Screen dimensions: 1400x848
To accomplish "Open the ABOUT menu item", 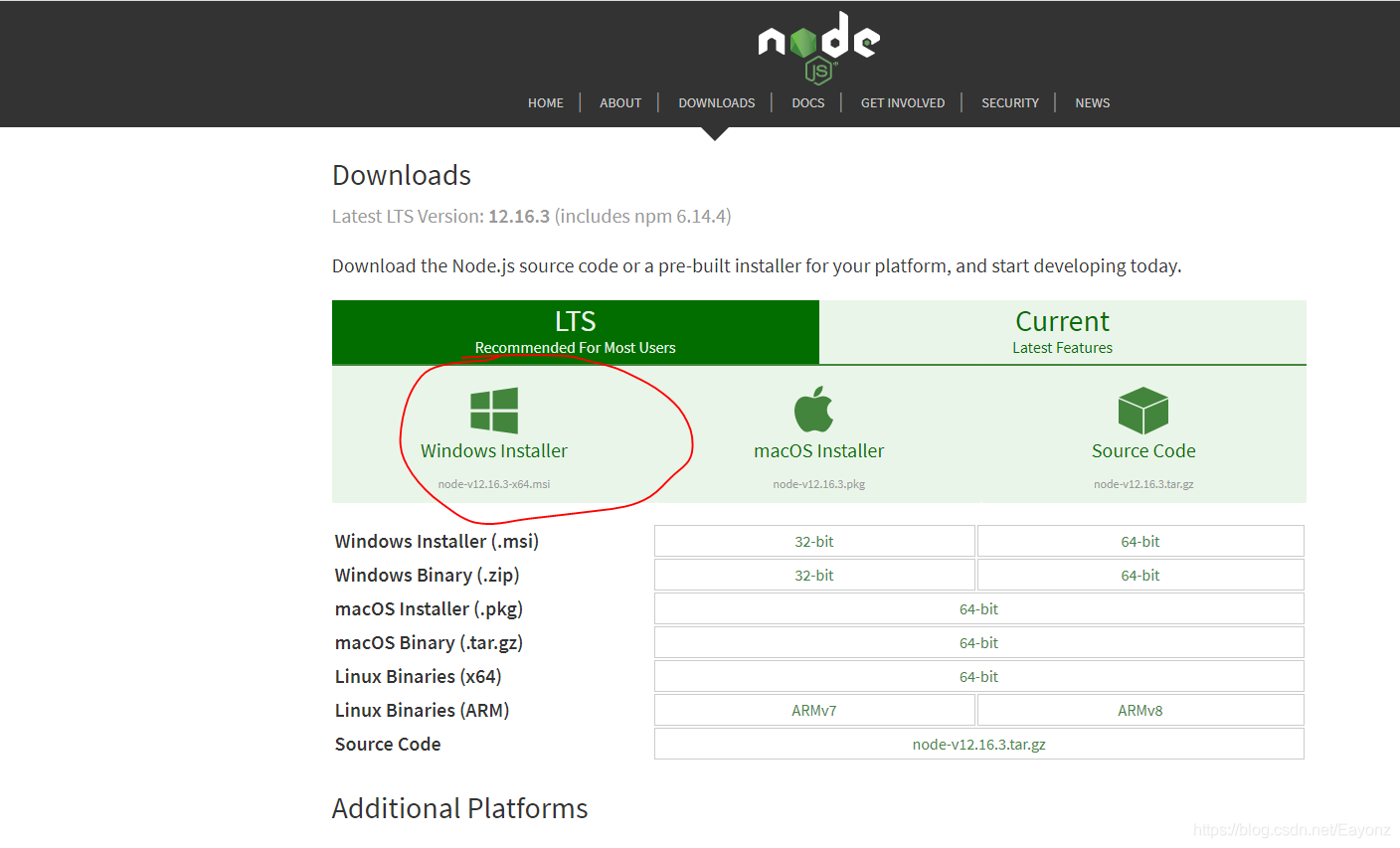I will (620, 102).
